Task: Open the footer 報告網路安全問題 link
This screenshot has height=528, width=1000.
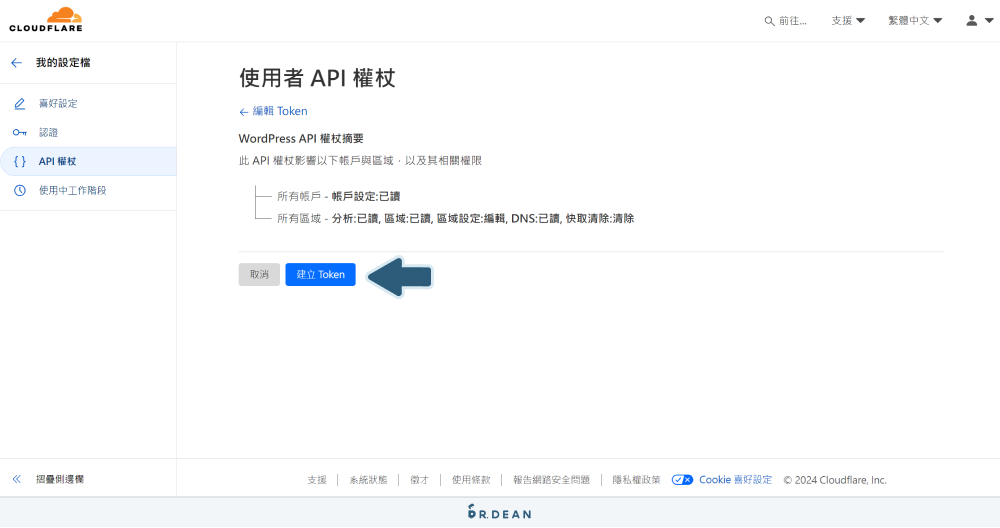Action: (x=552, y=480)
